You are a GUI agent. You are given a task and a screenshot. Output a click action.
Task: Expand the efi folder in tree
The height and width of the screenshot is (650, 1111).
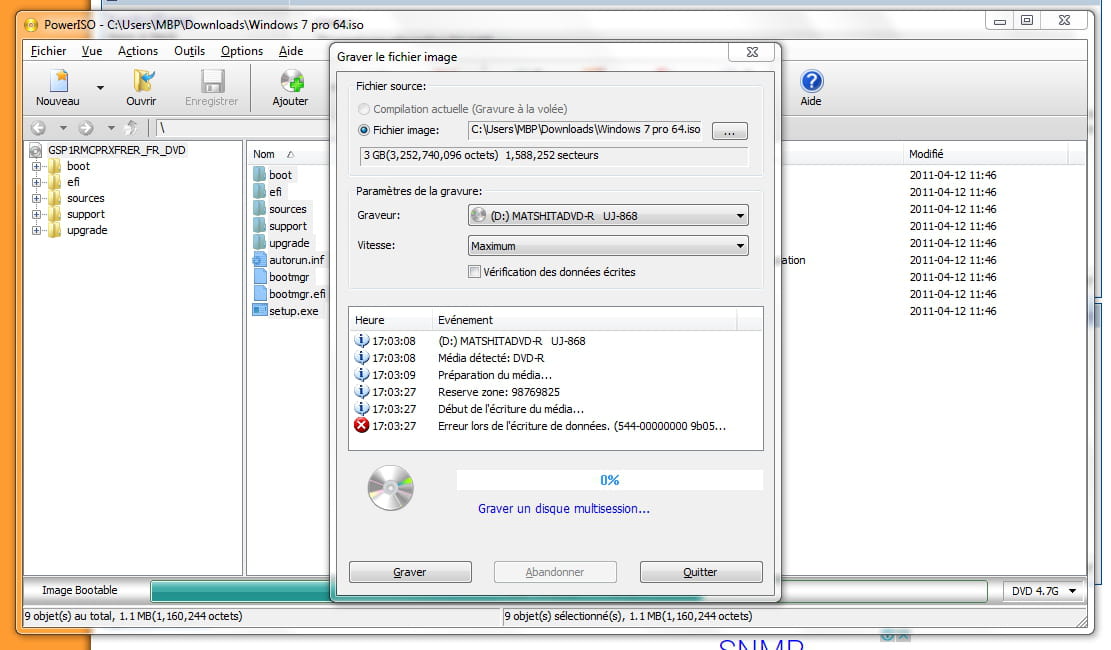(x=36, y=182)
